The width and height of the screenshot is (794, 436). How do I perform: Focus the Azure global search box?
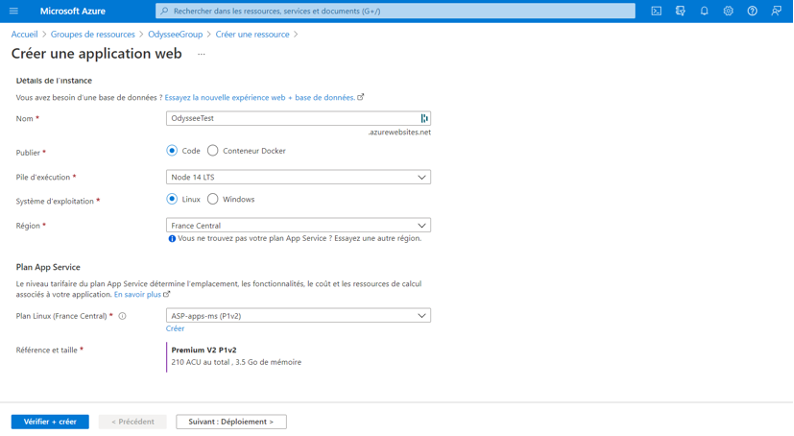(x=395, y=11)
